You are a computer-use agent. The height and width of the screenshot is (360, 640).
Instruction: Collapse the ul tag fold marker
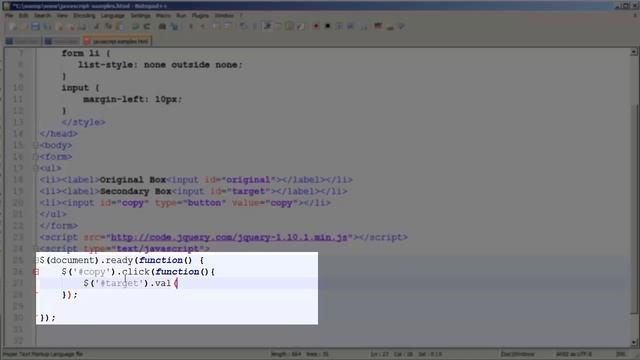pos(36,168)
